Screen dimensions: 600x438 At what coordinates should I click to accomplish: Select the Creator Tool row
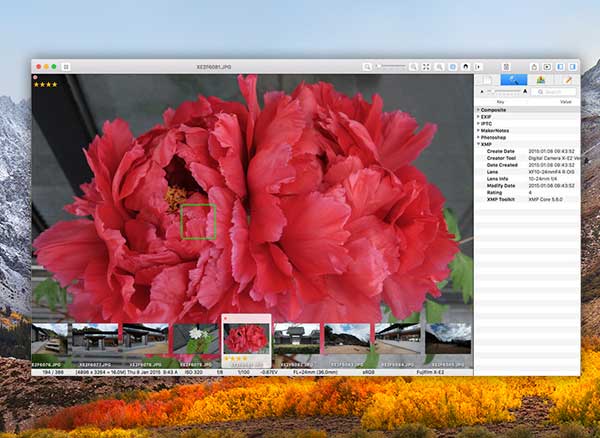coord(527,158)
